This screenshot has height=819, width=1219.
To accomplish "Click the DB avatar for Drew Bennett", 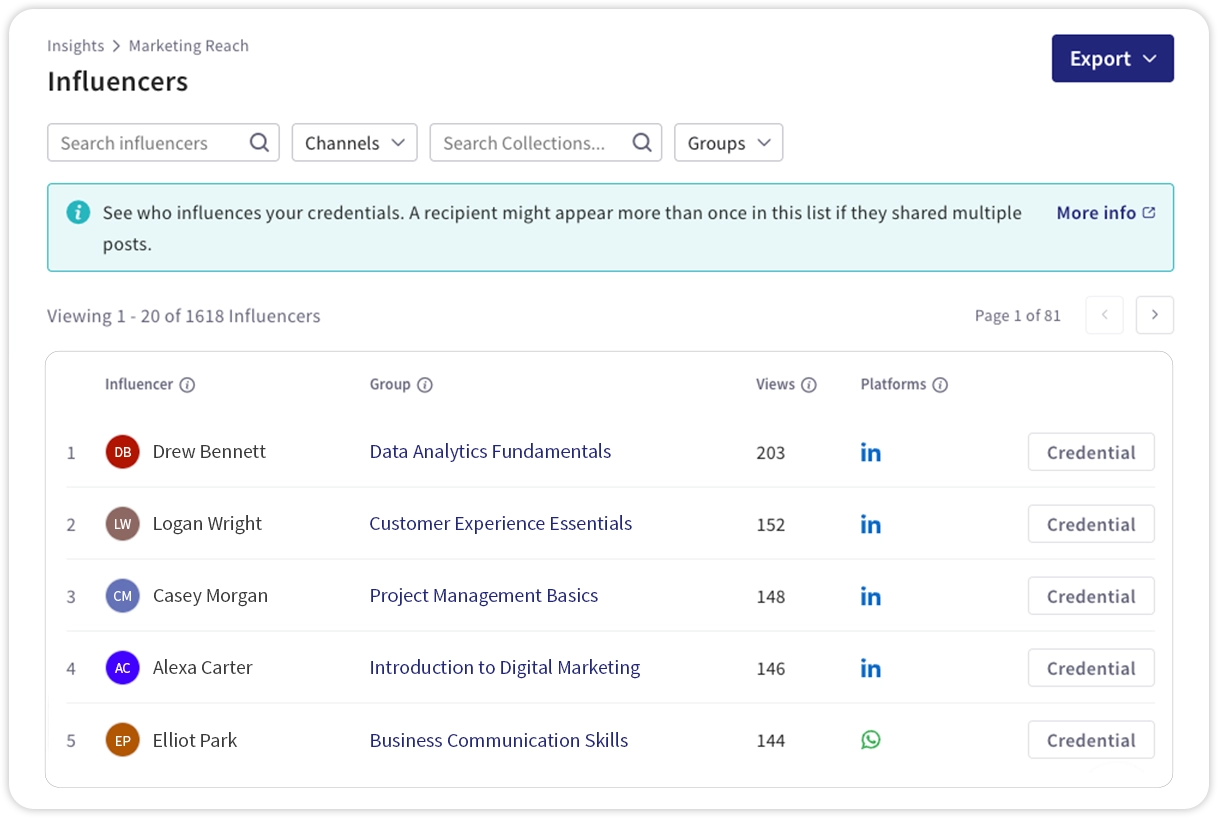I will (122, 452).
